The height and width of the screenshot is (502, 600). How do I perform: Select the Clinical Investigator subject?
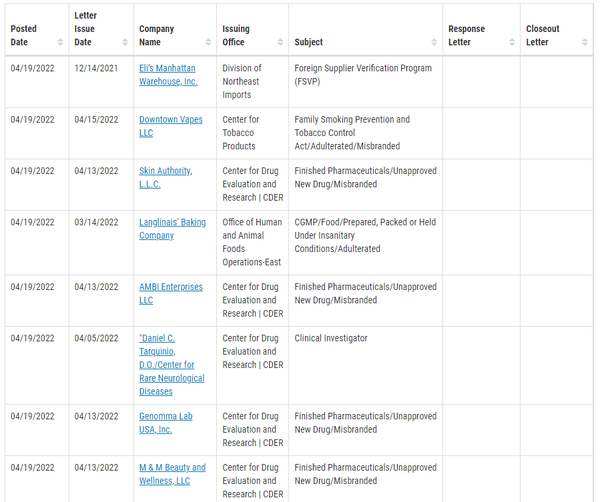click(x=331, y=338)
